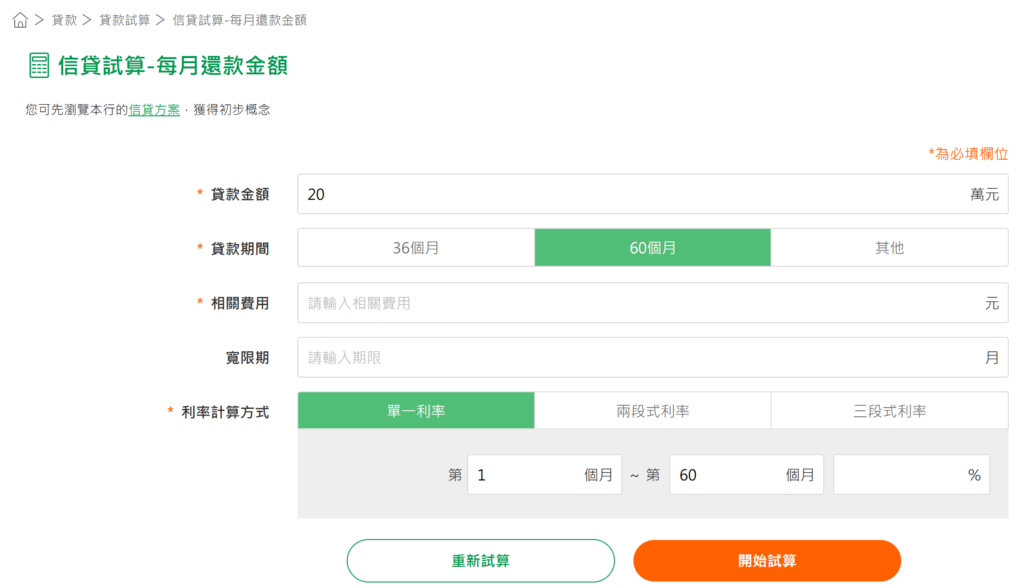1024x588 pixels.
Task: Focus the 相關費用 input field
Action: pyautogui.click(x=630, y=303)
